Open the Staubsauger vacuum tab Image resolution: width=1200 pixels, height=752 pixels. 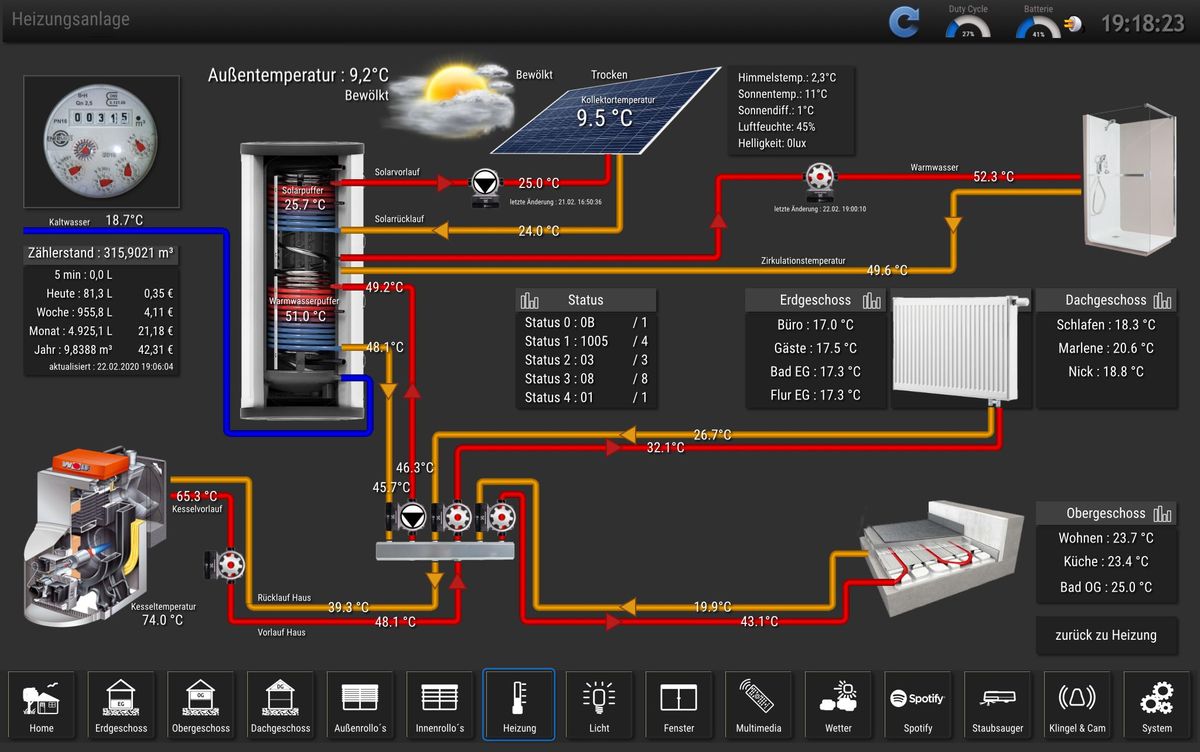tap(998, 706)
